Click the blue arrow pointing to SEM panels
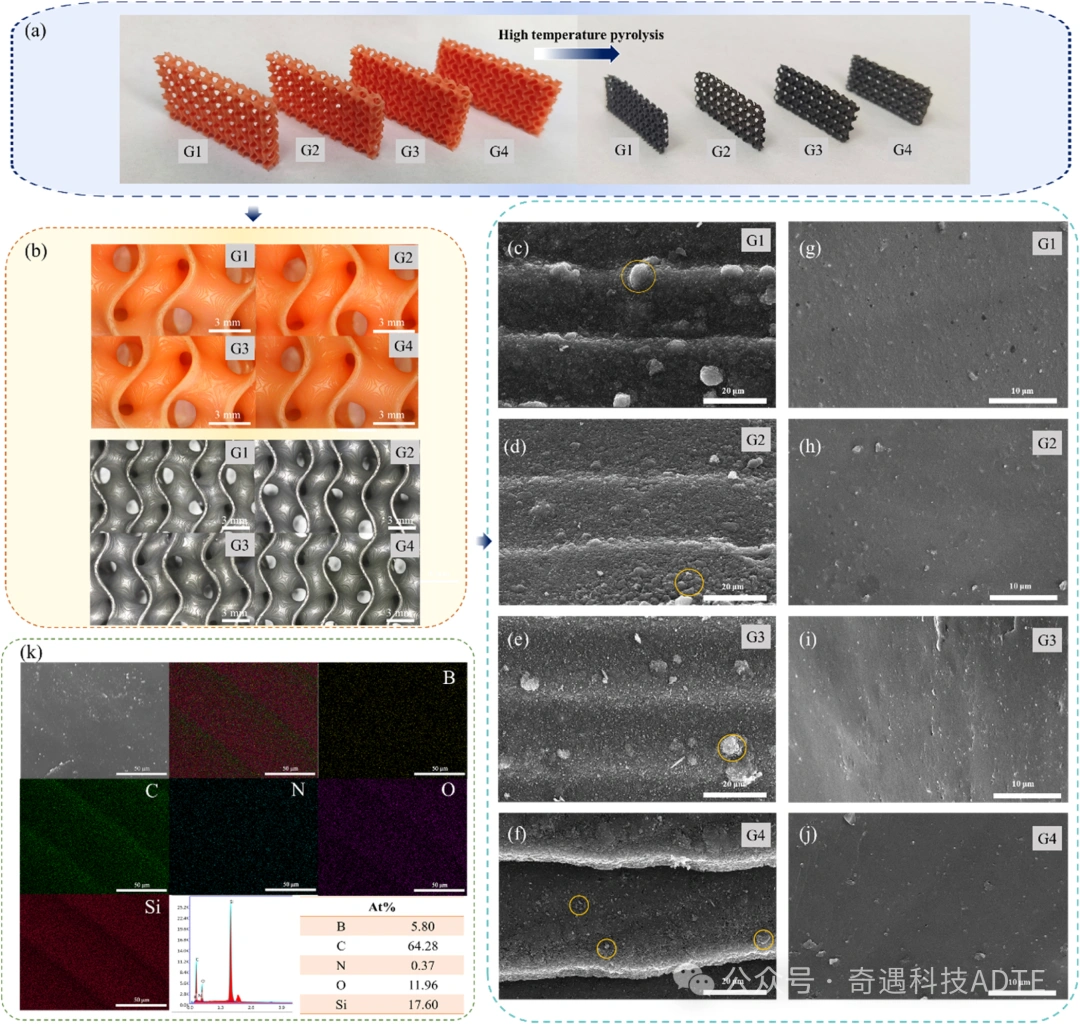1080x1024 pixels. coord(484,541)
